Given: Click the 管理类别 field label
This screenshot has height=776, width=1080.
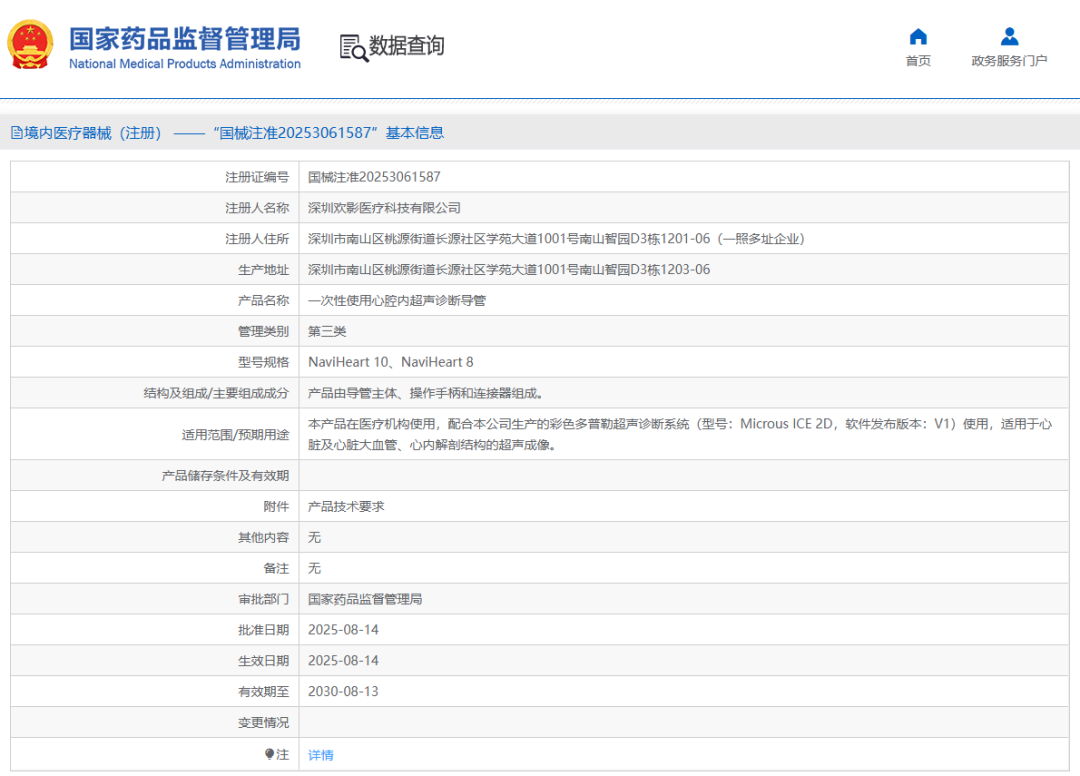Looking at the screenshot, I should point(264,331).
